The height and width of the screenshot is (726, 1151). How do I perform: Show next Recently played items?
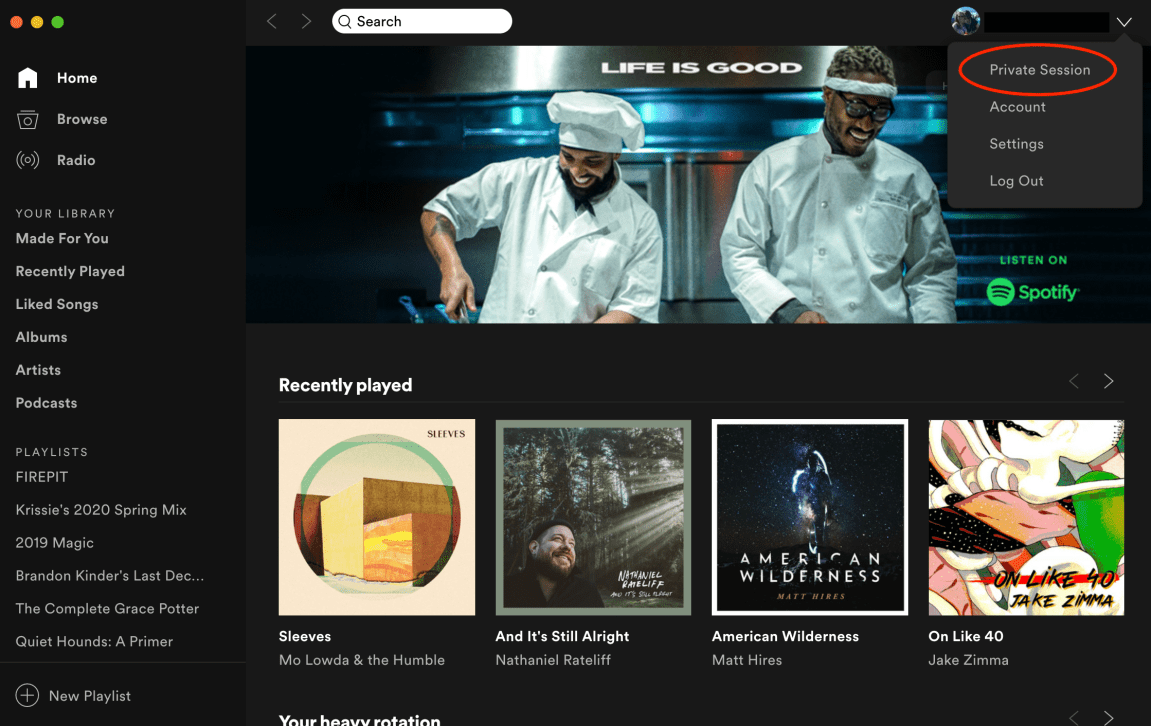pos(1108,381)
